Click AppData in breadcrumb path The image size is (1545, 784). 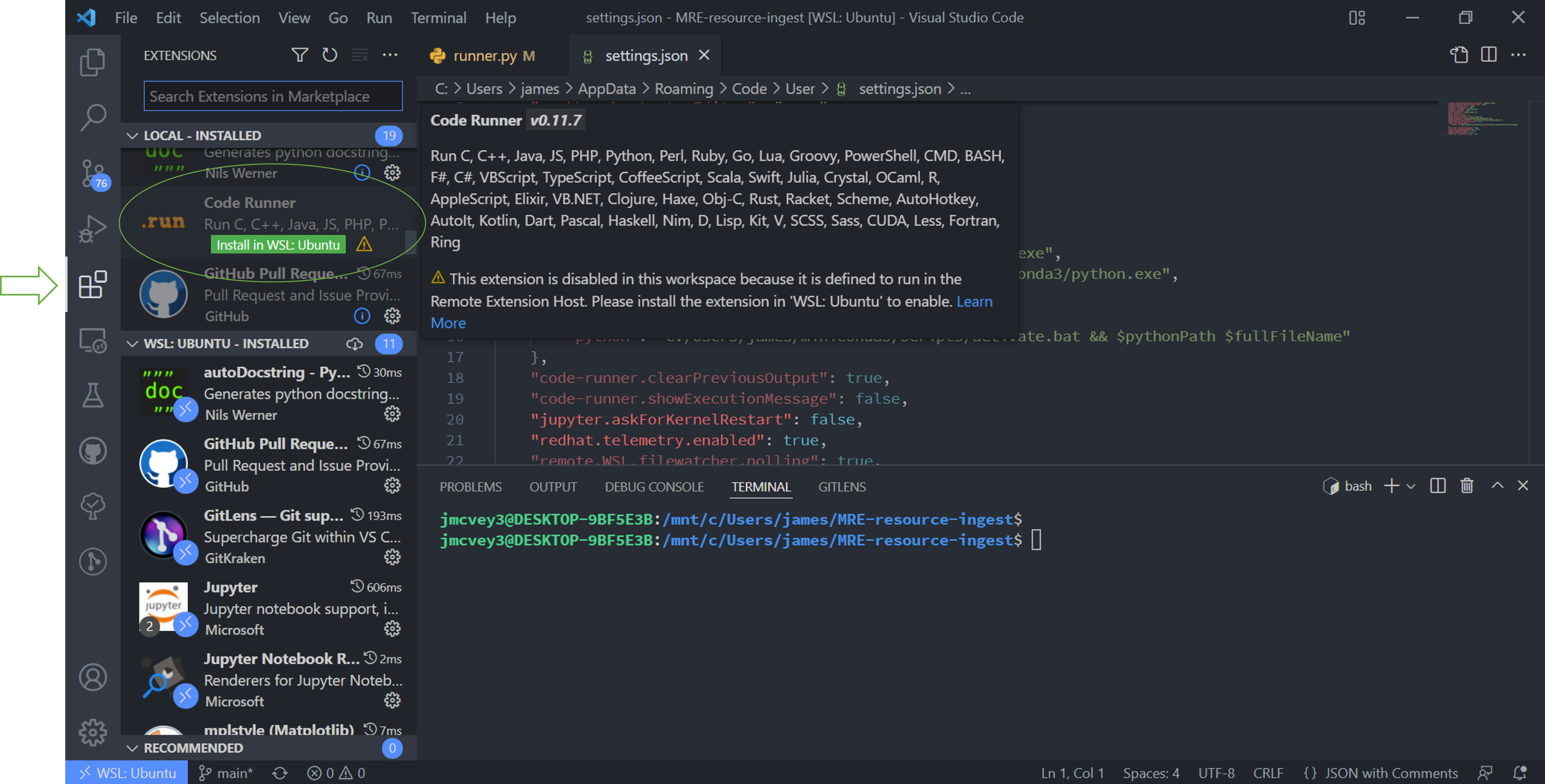coord(606,89)
